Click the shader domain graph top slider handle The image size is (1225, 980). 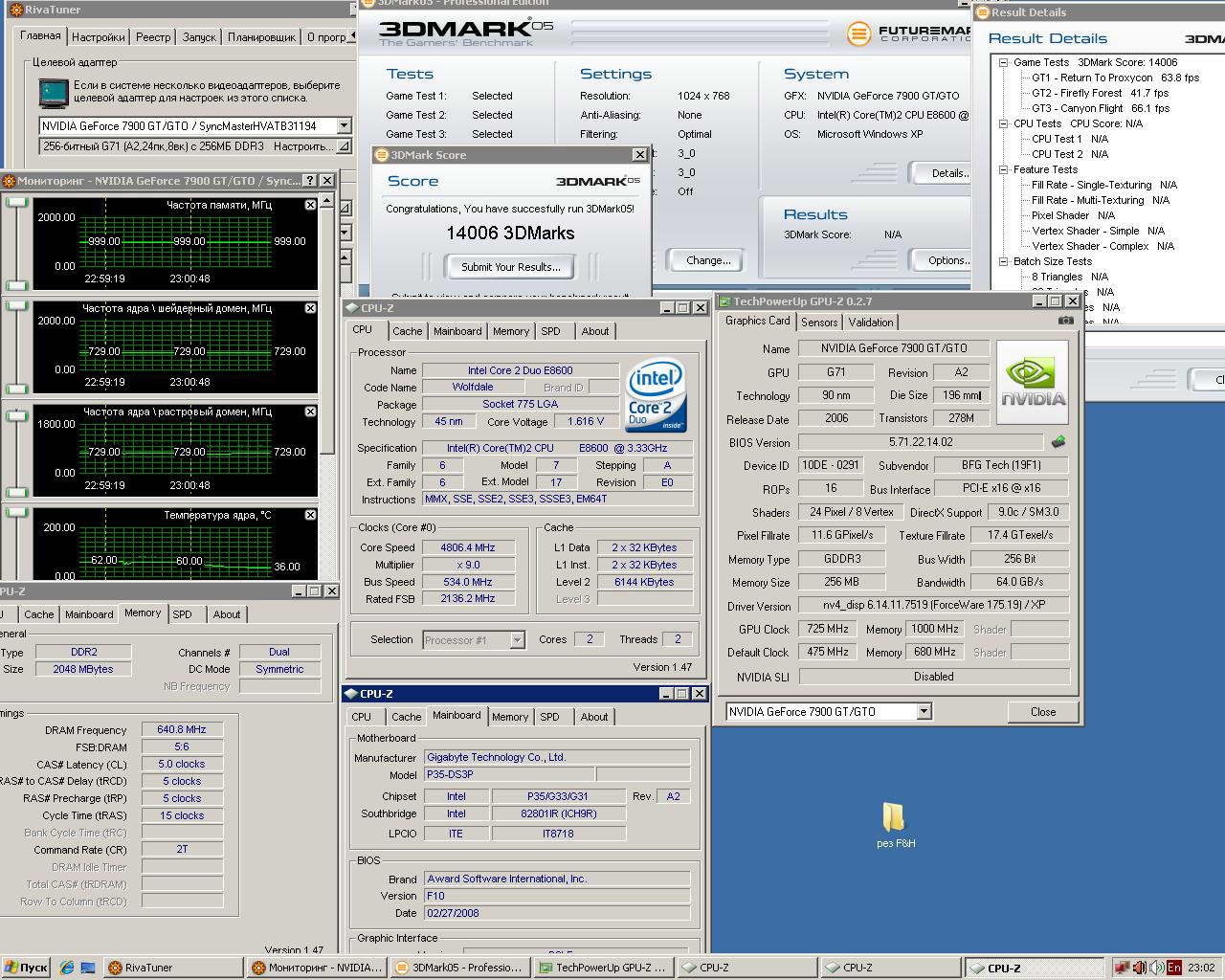point(17,304)
